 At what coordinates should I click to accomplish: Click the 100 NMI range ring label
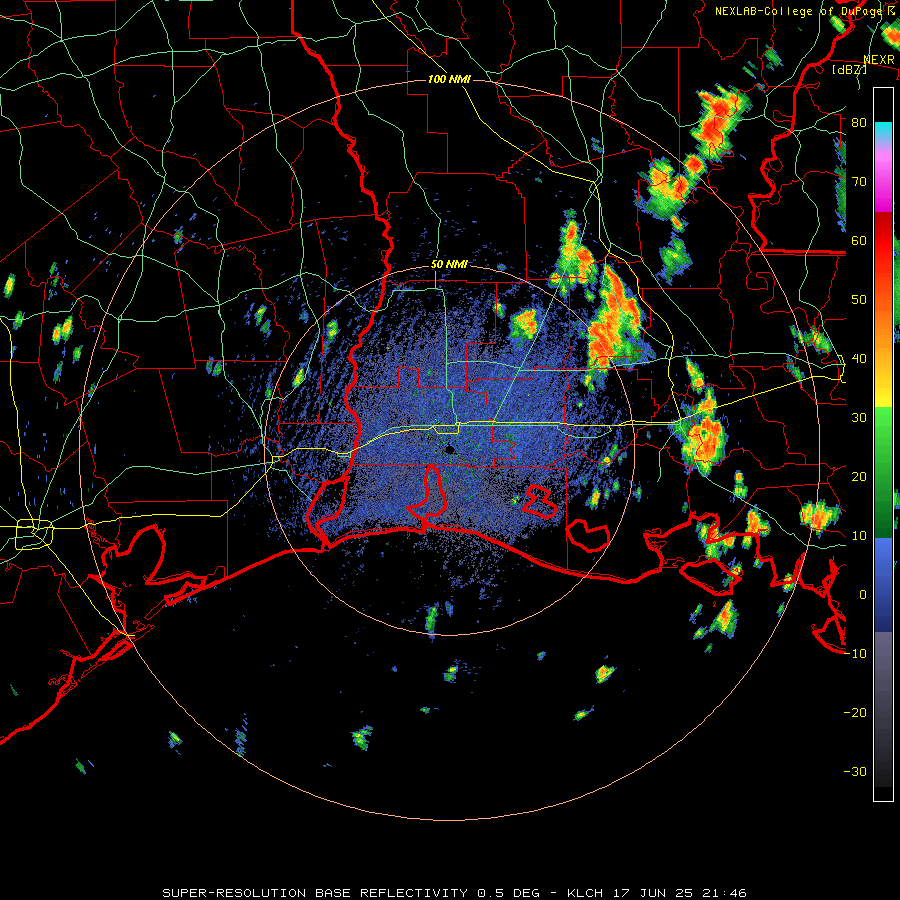pyautogui.click(x=449, y=79)
